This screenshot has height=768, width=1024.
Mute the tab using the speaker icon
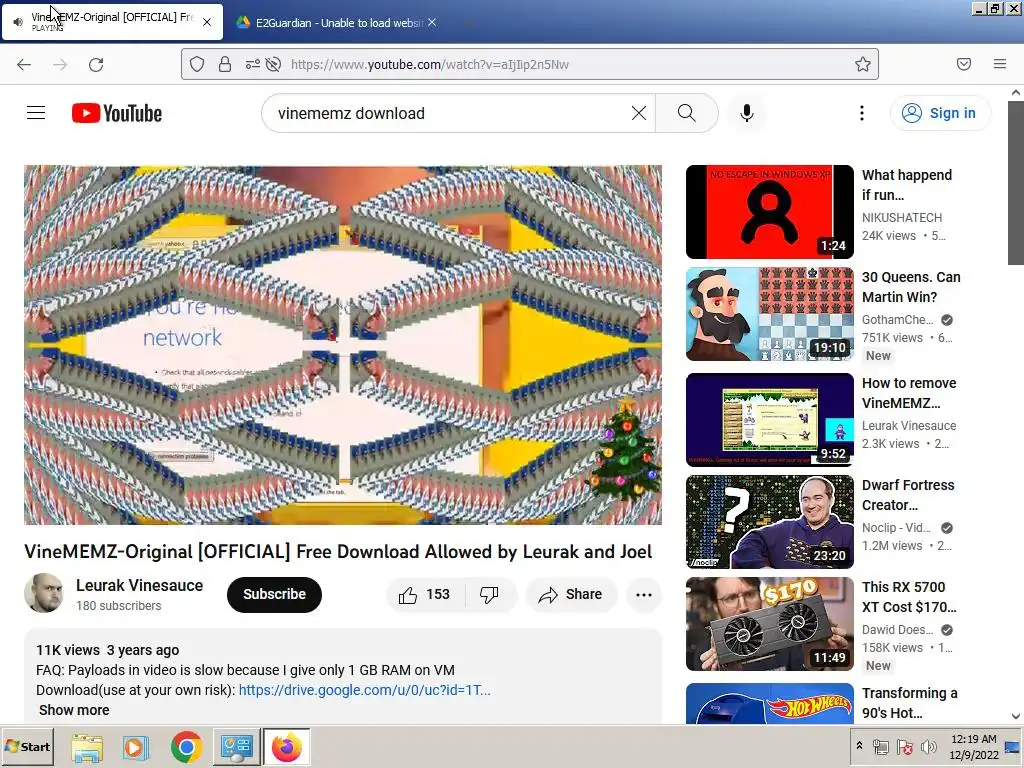(x=18, y=22)
